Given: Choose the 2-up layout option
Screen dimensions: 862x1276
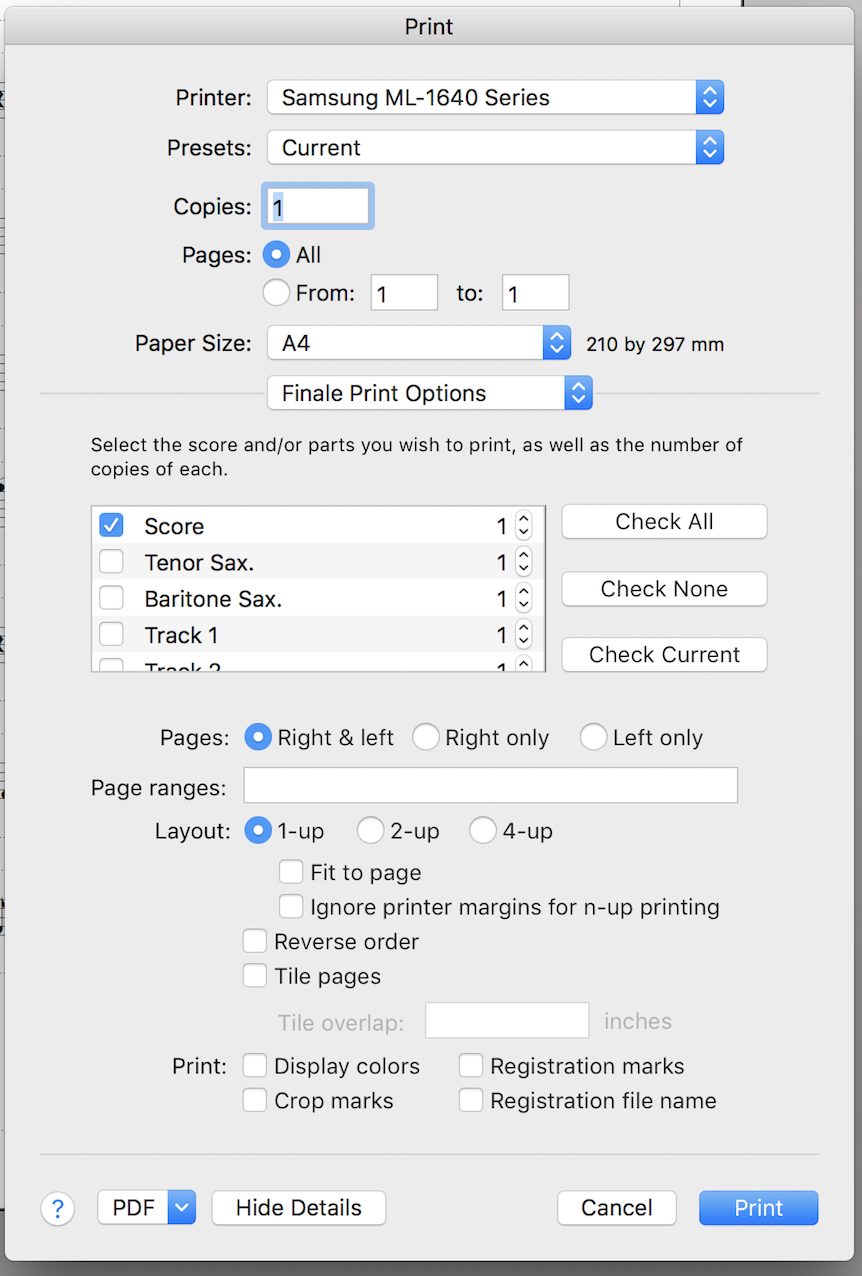Looking at the screenshot, I should click(370, 831).
